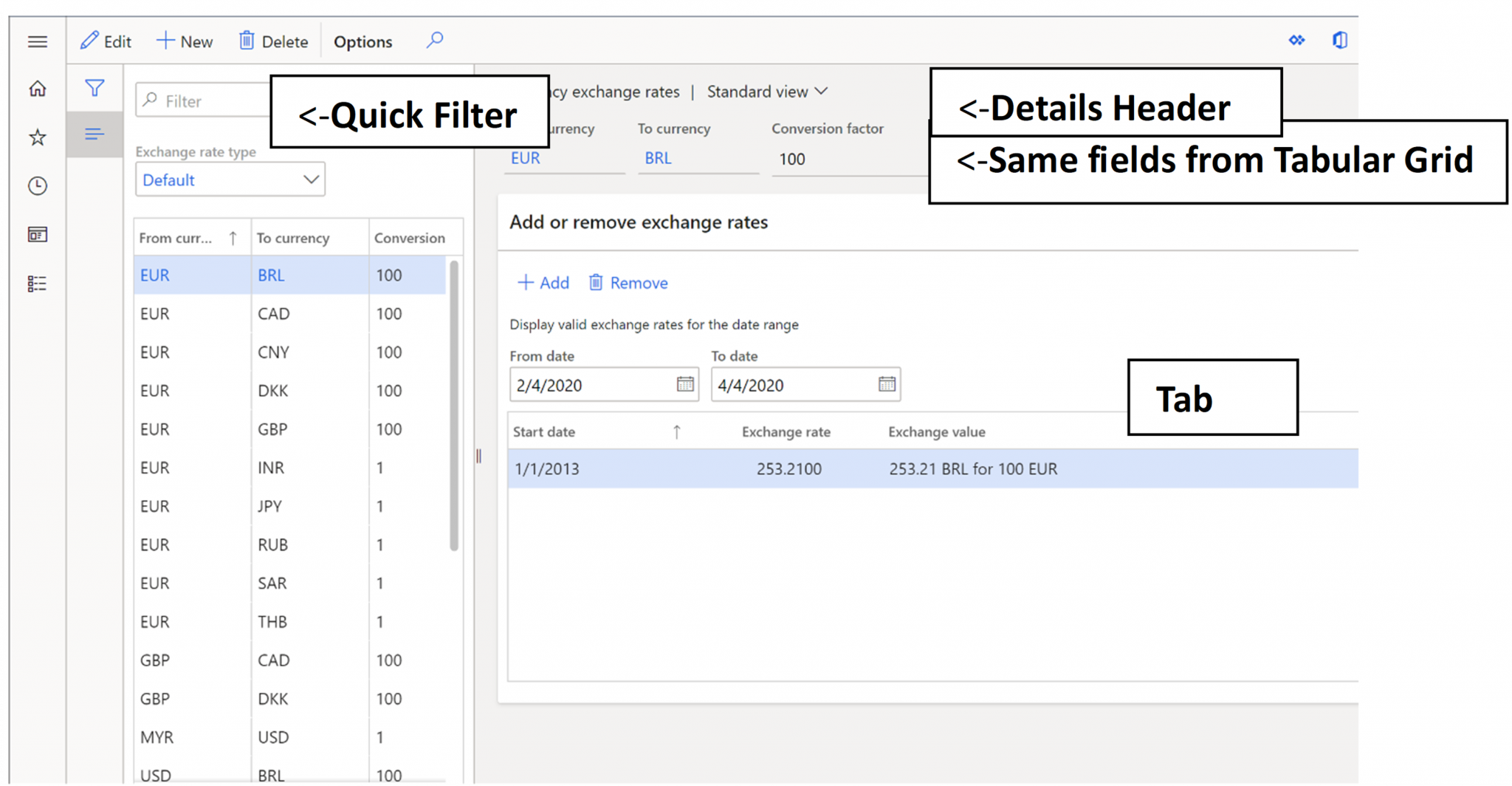Open the From date calendar picker
1512x786 pixels.
point(685,384)
